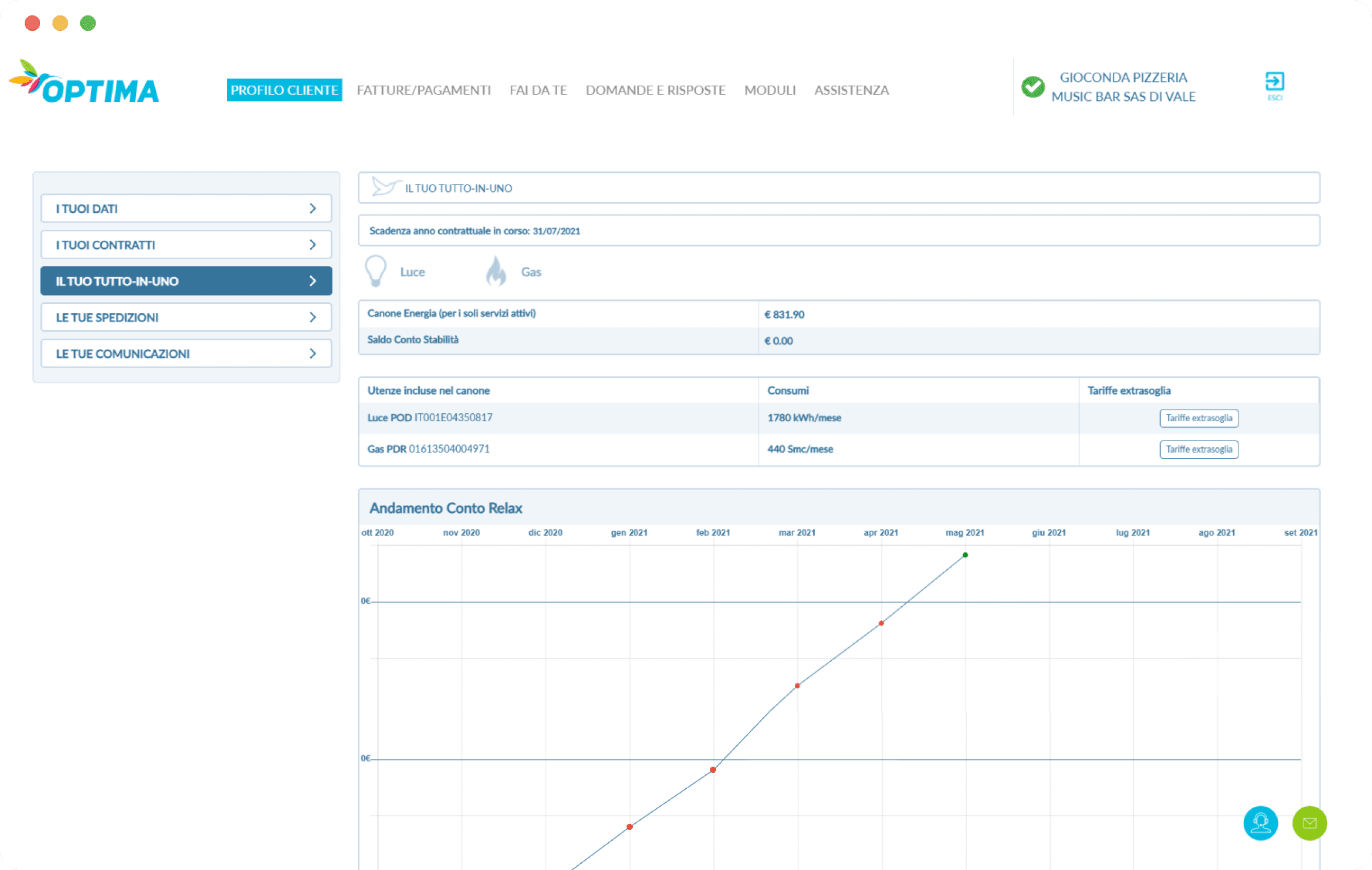Open the headset support chat button
This screenshot has height=870, width=1372.
coord(1260,823)
